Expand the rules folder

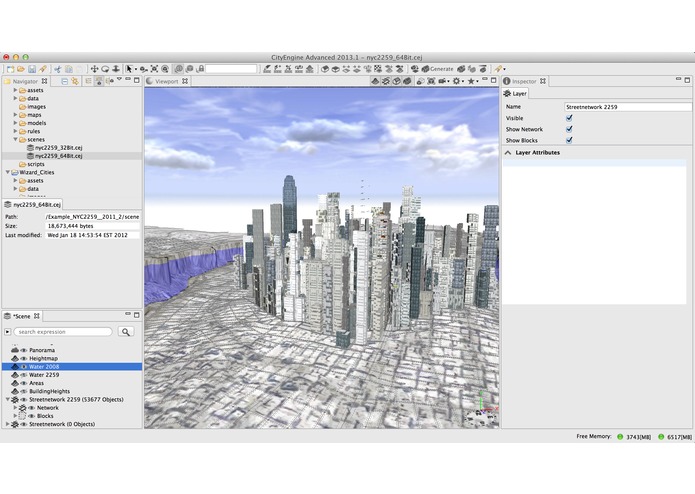pyautogui.click(x=15, y=131)
